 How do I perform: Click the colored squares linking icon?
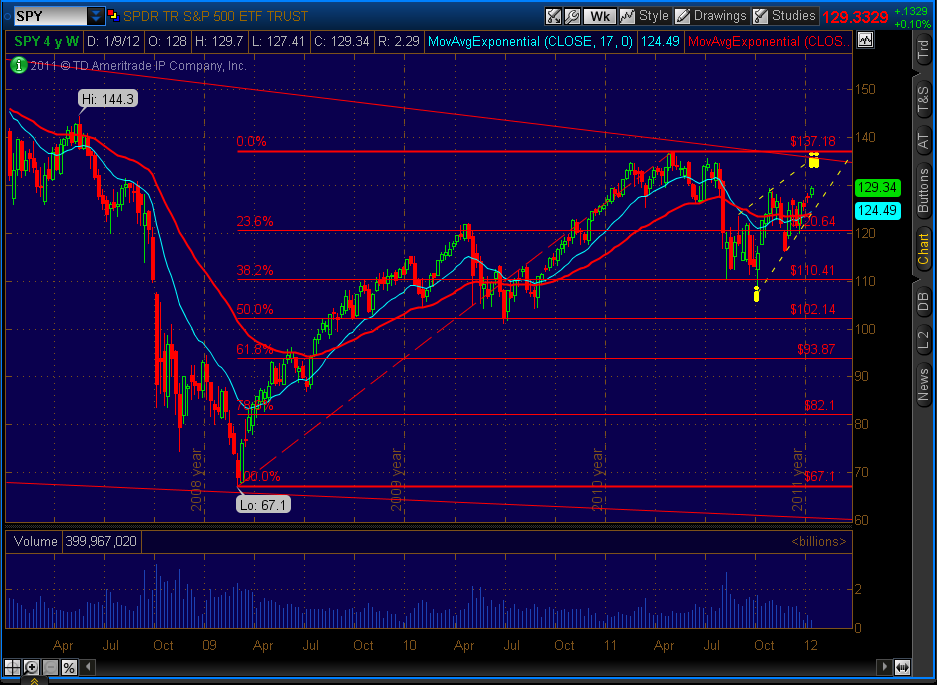(x=113, y=16)
